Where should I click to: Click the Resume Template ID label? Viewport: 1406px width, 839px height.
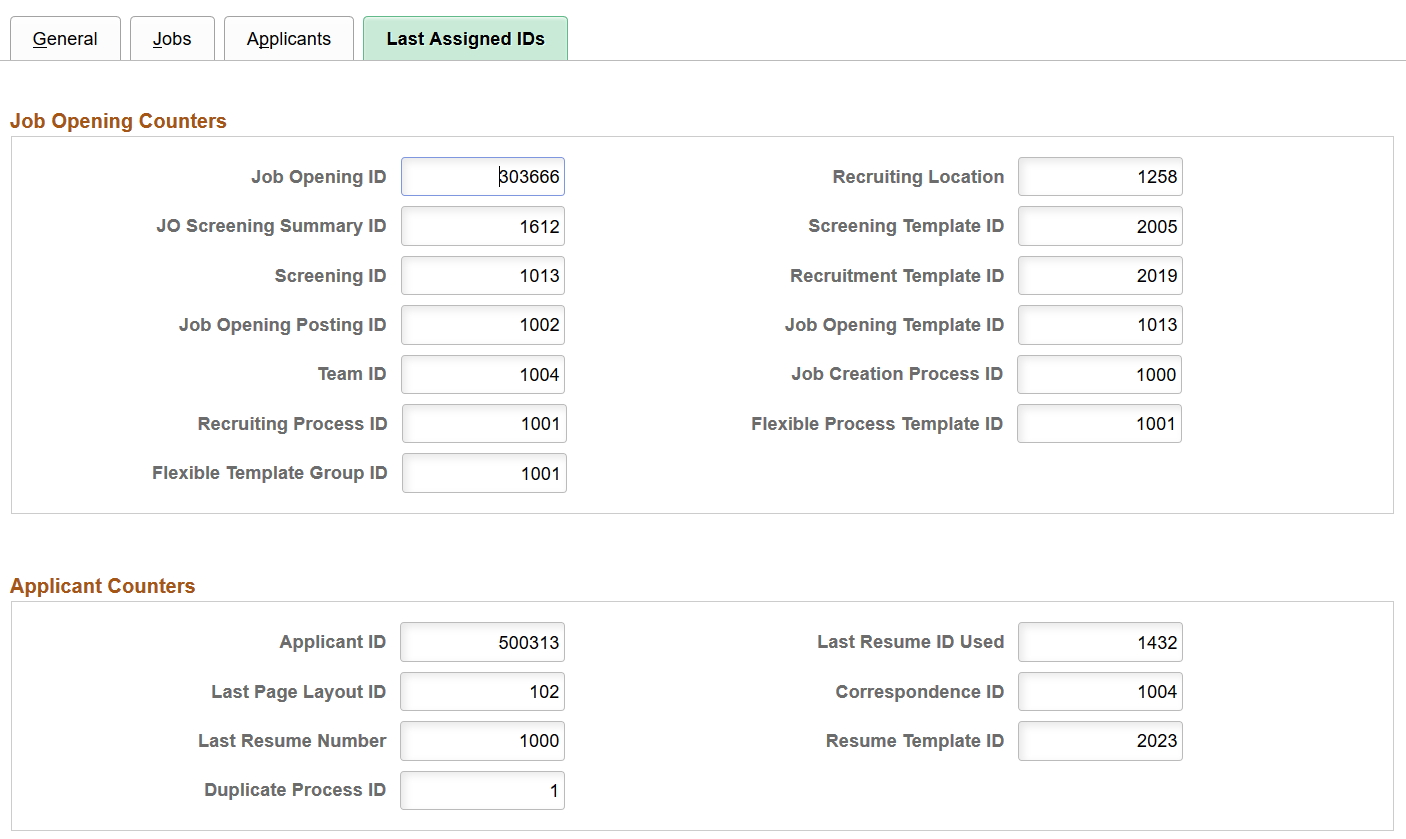(x=915, y=741)
